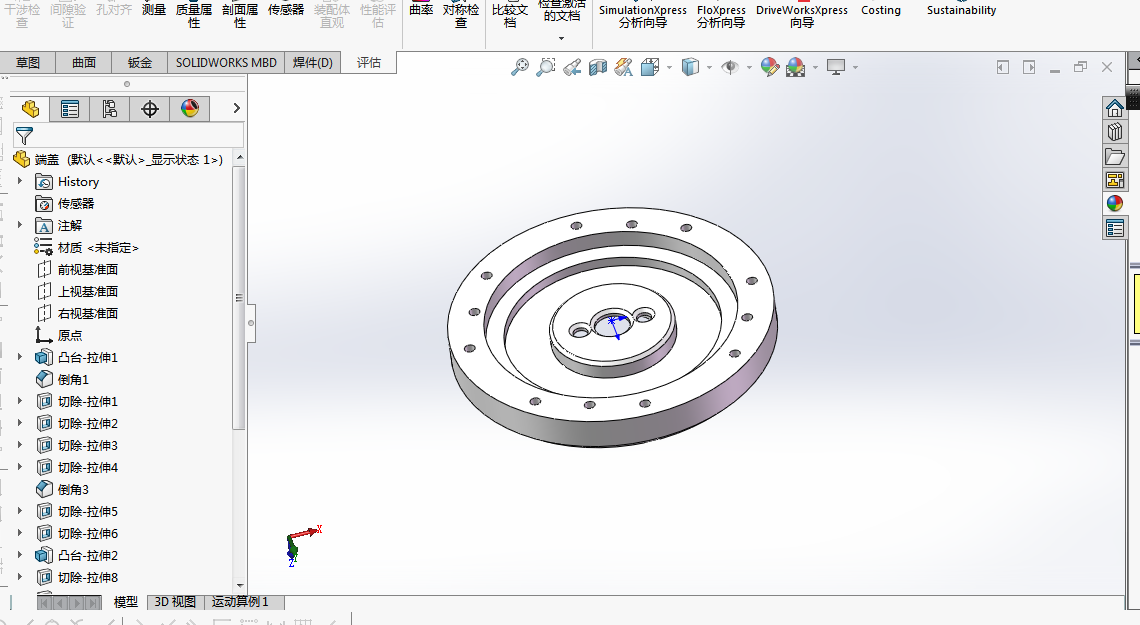Click the feature tree scroll-down arrow
Image resolution: width=1140 pixels, height=625 pixels.
tap(240, 586)
